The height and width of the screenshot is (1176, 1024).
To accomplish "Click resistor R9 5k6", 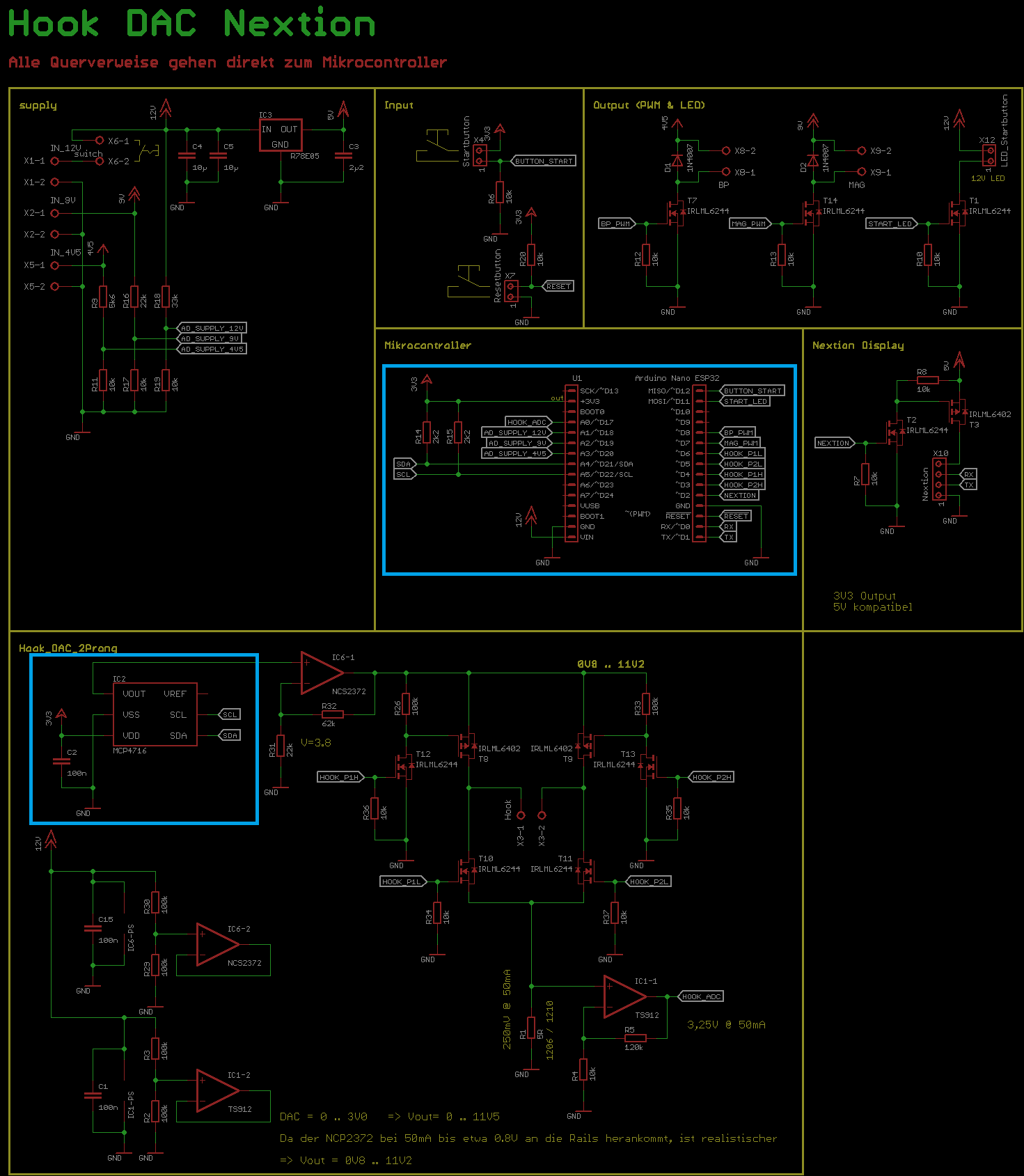I will [103, 297].
